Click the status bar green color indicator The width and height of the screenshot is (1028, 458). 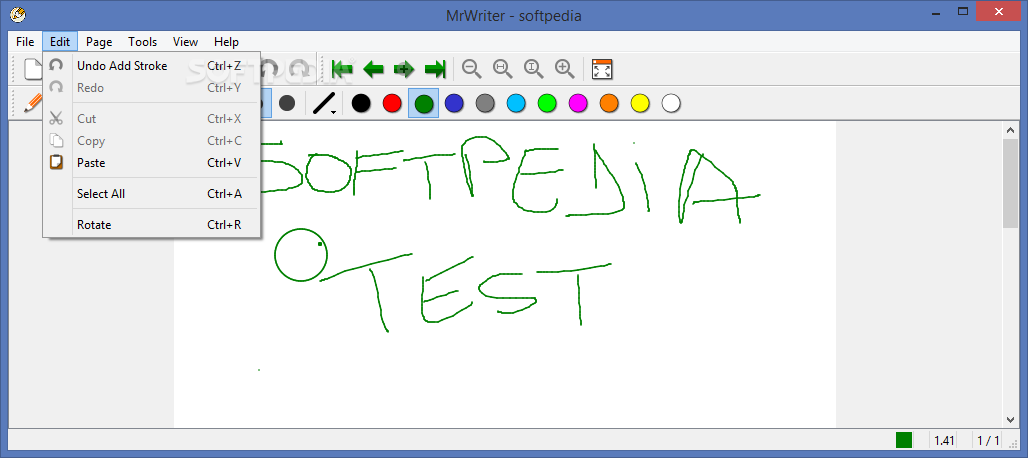pyautogui.click(x=904, y=440)
